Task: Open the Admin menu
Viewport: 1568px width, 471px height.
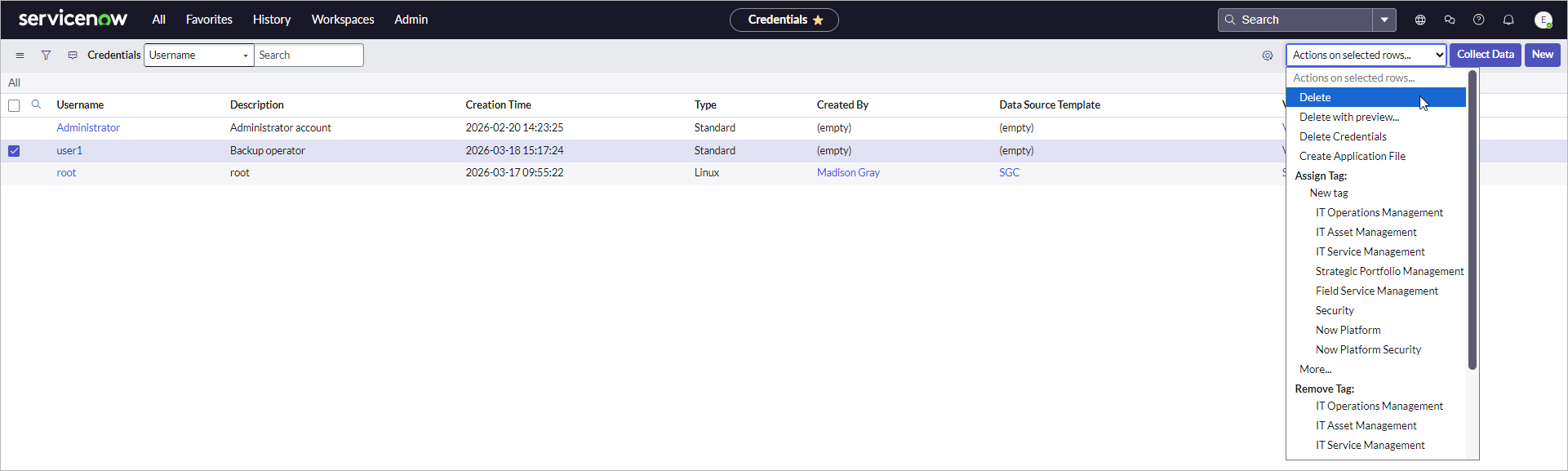Action: [x=411, y=20]
